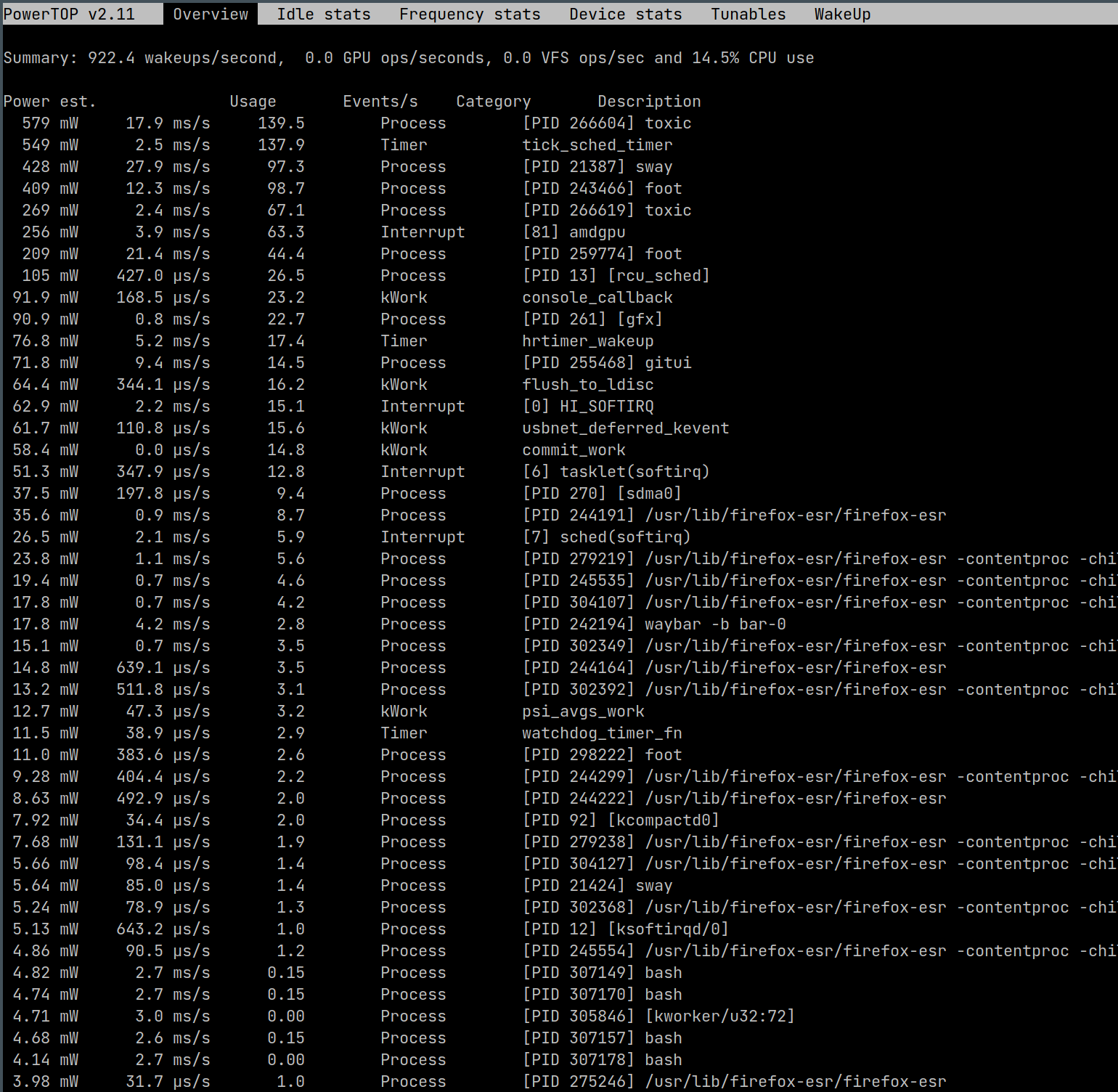
Task: Select the [PID 255468] gitui row
Action: tap(559, 363)
